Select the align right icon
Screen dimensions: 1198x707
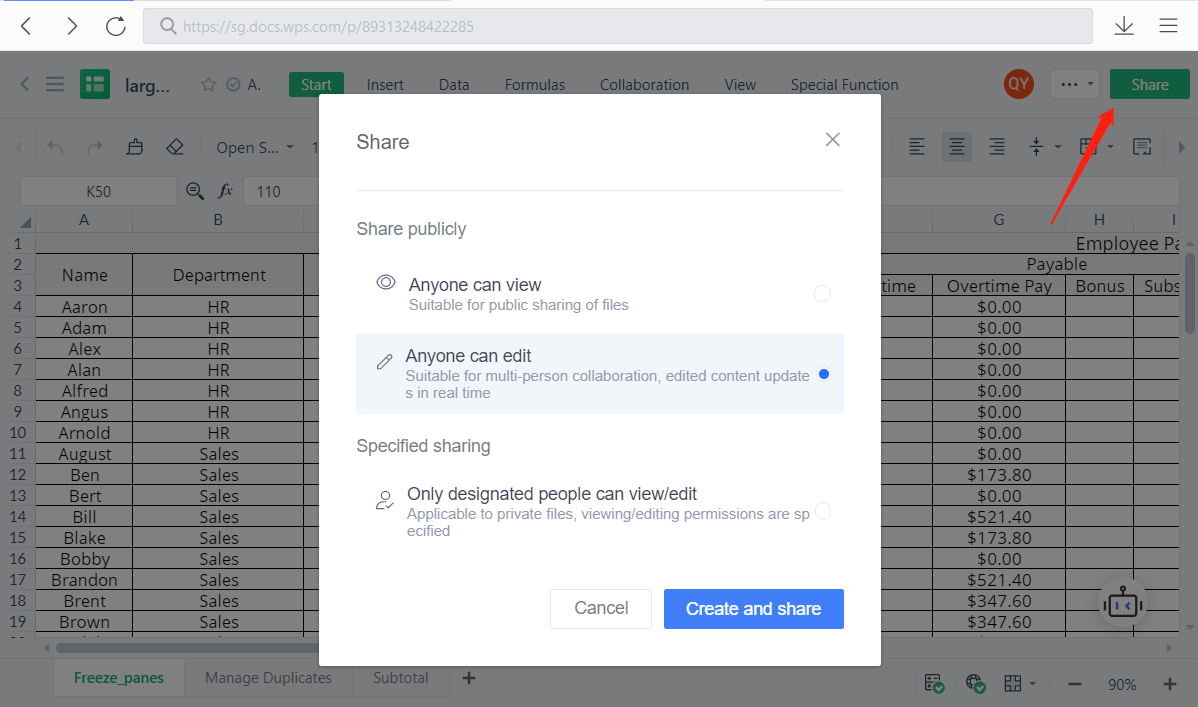[996, 146]
